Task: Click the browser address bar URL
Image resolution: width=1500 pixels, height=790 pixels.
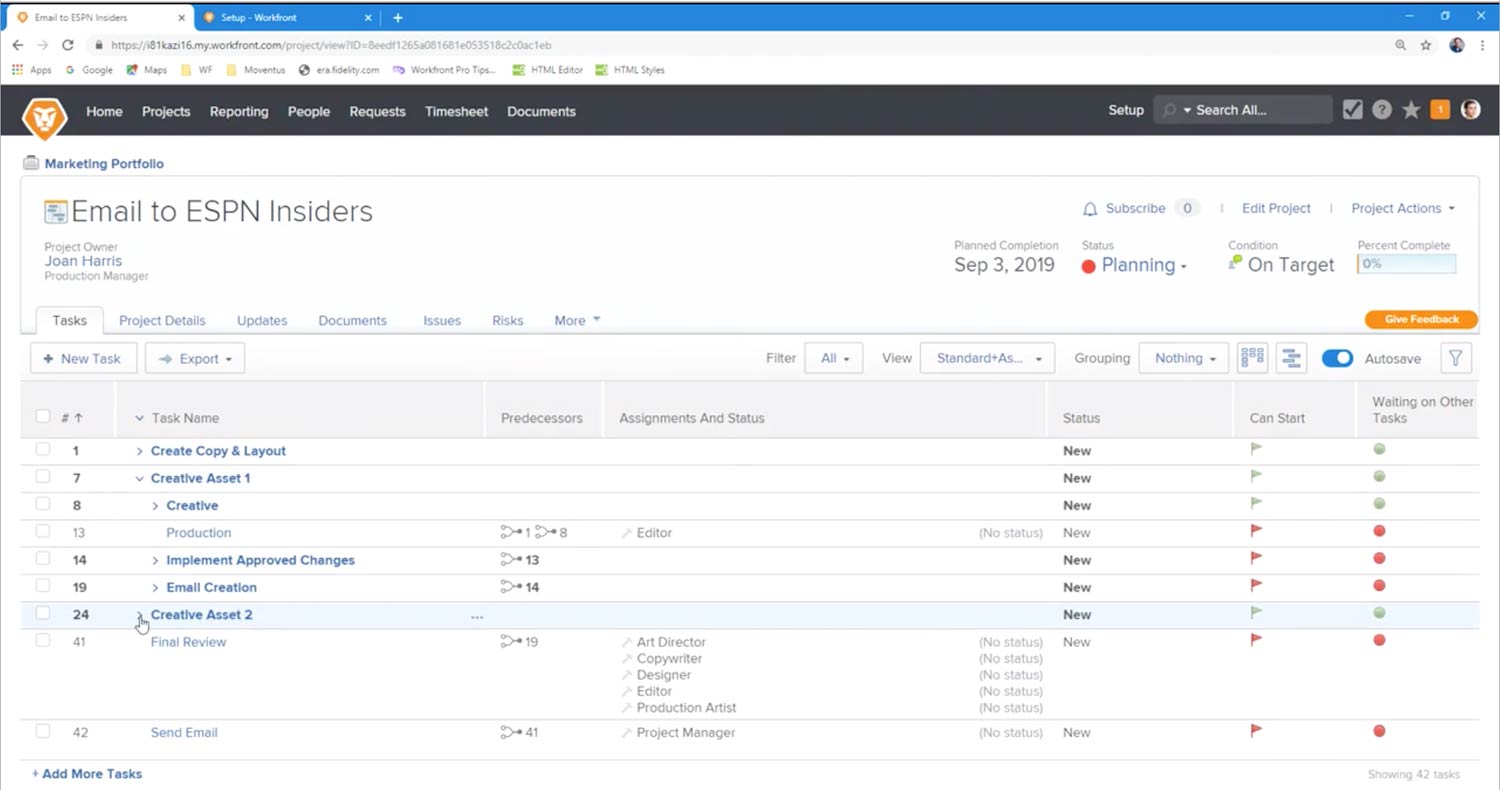Action: [331, 45]
